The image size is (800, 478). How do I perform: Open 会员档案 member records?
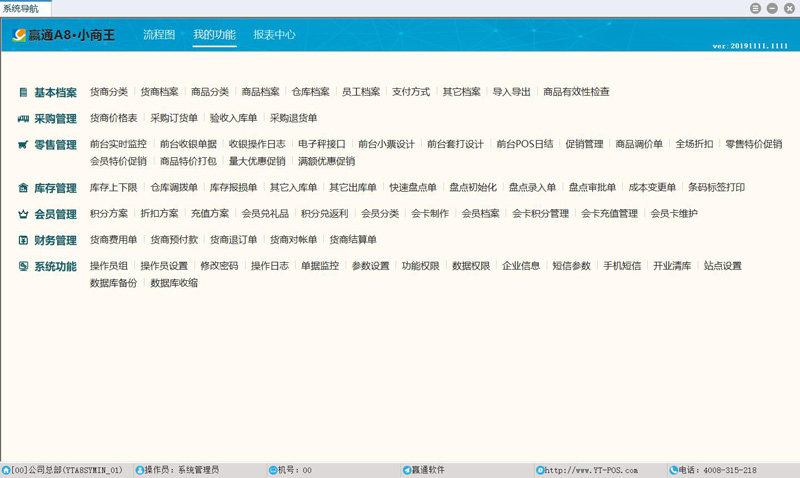(x=480, y=213)
